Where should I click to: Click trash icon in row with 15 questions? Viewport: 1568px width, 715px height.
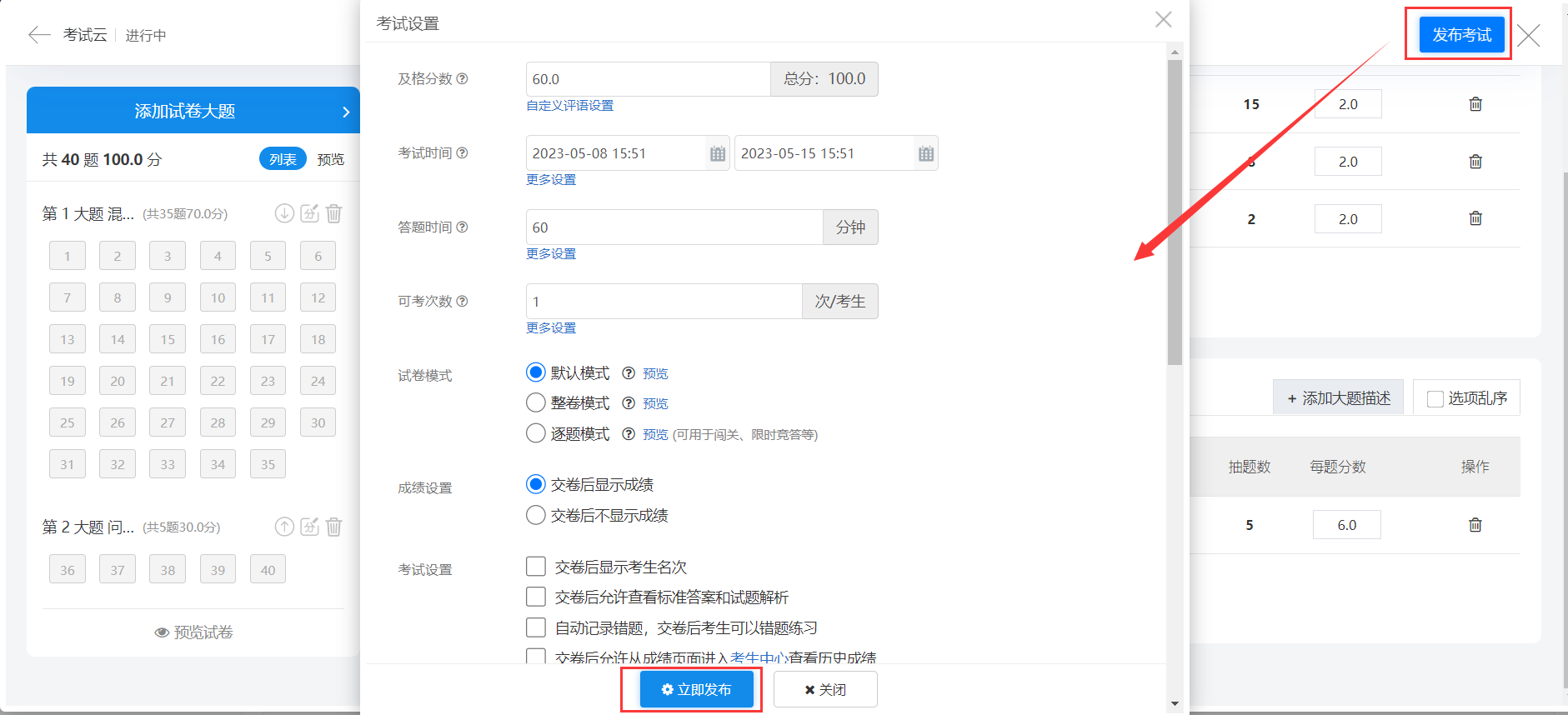1475,104
